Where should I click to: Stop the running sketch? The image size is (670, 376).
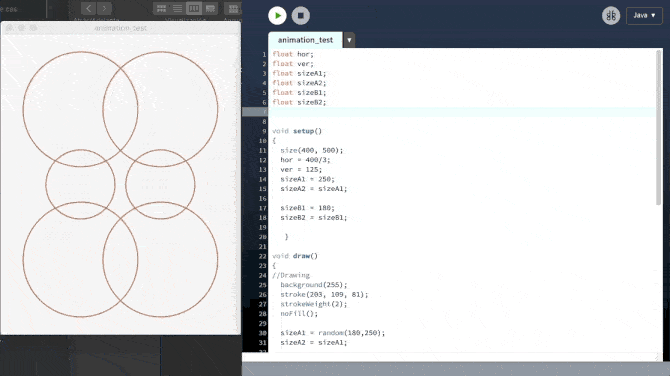pyautogui.click(x=301, y=16)
